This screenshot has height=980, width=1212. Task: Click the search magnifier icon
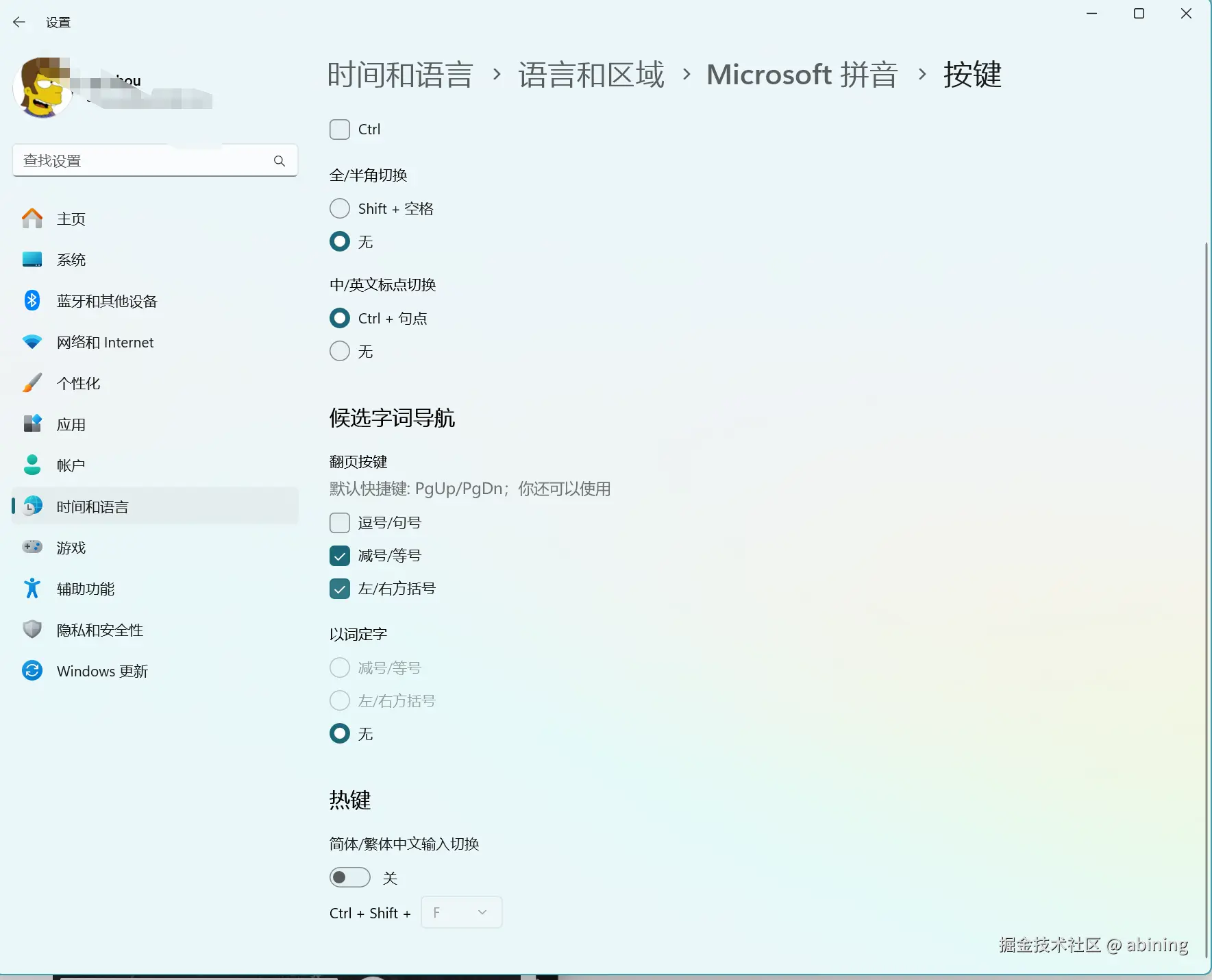coord(280,160)
